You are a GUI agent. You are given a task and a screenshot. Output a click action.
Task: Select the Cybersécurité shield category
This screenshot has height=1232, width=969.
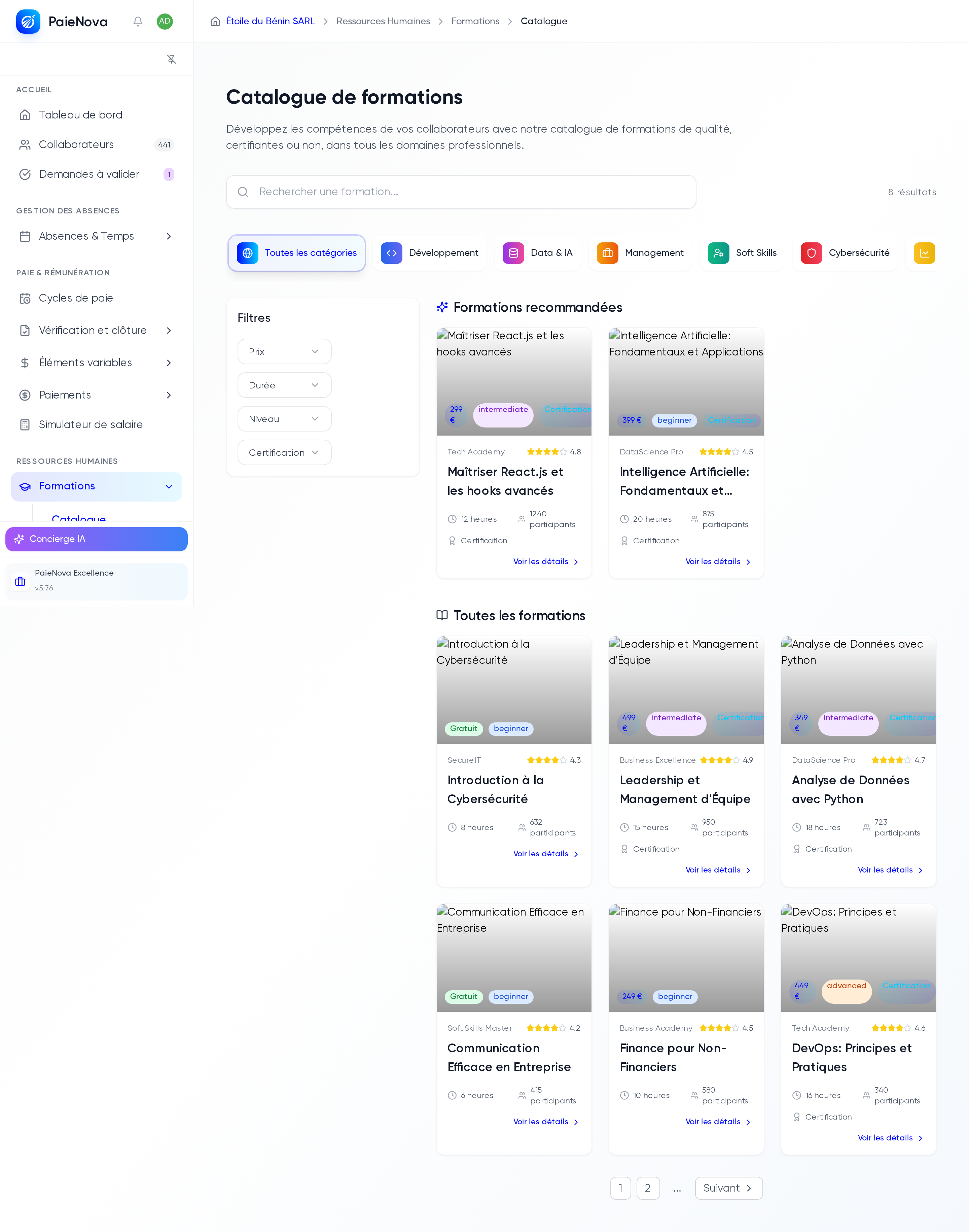[811, 253]
